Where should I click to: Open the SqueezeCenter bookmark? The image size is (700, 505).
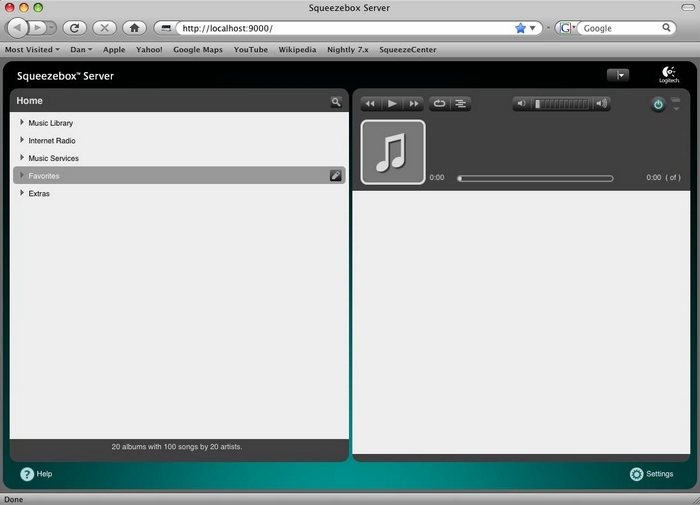(x=408, y=50)
